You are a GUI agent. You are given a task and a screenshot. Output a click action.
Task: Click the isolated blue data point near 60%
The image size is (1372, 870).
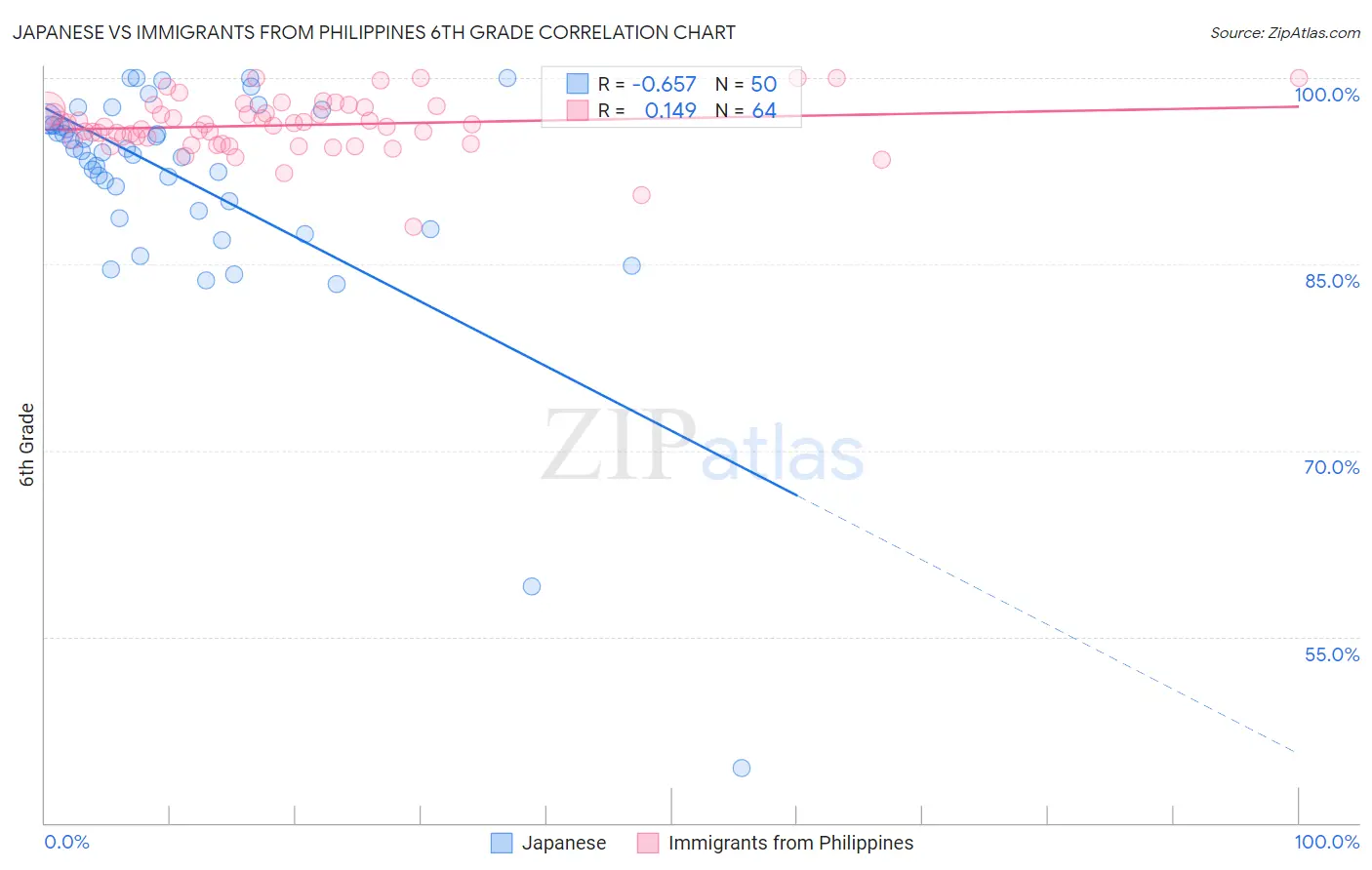click(532, 586)
